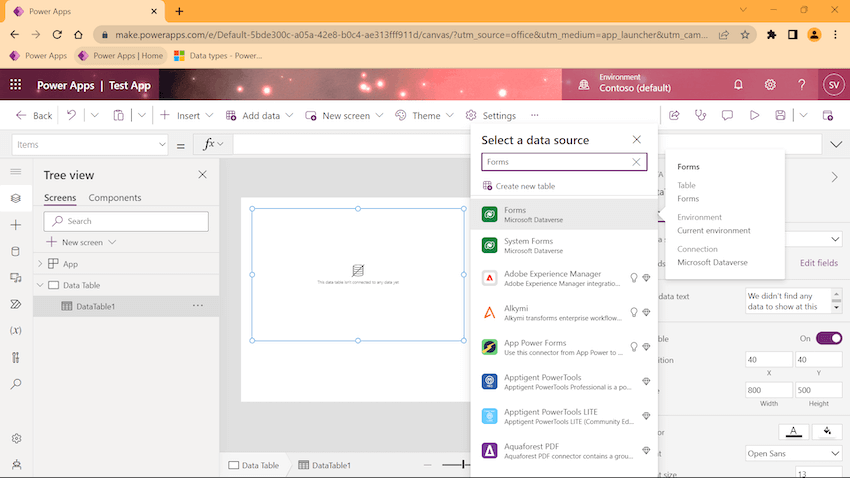Screen dimensions: 850x478
Task: Open DataTable1 more options ellipsis
Action: (x=198, y=306)
